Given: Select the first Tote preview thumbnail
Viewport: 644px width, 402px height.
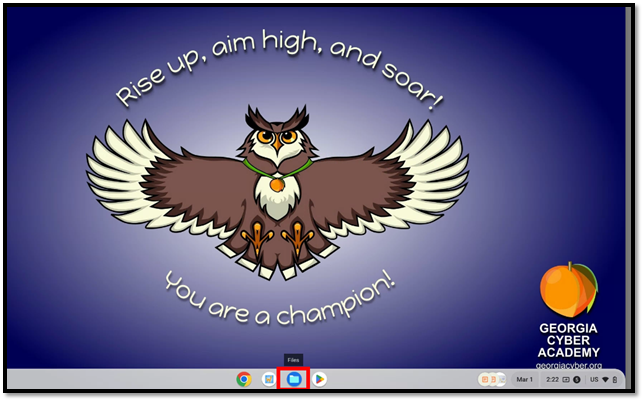Looking at the screenshot, I should pyautogui.click(x=485, y=380).
